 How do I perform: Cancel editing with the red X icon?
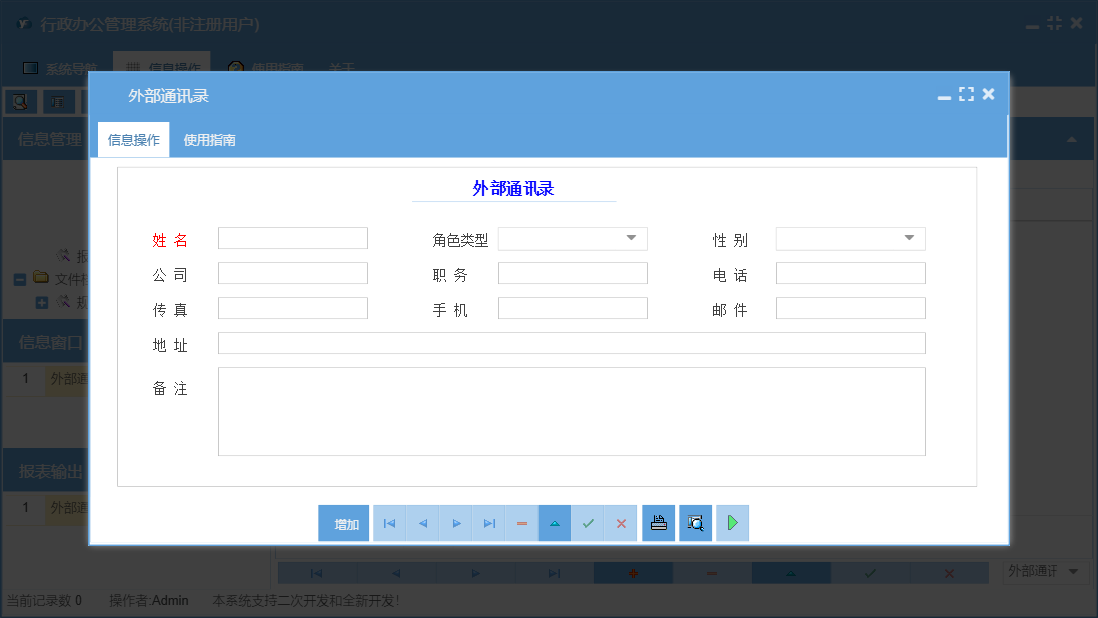pos(620,523)
